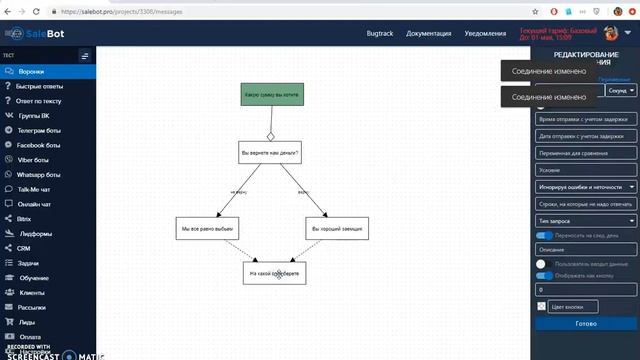
Task: Click the Talk-Me чат bubble icon
Action: pyautogui.click(x=9, y=189)
